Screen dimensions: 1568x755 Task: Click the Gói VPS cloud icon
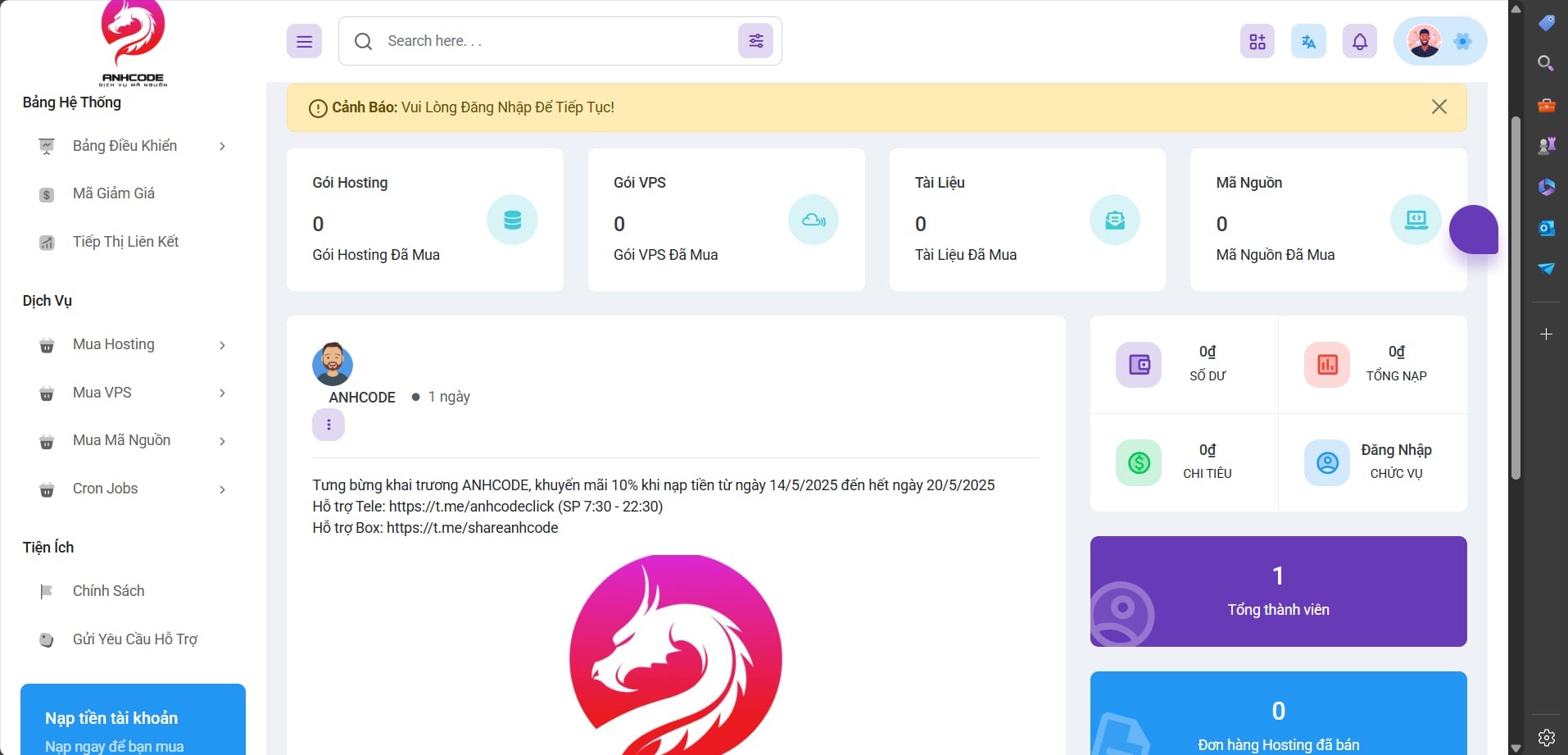pos(813,220)
